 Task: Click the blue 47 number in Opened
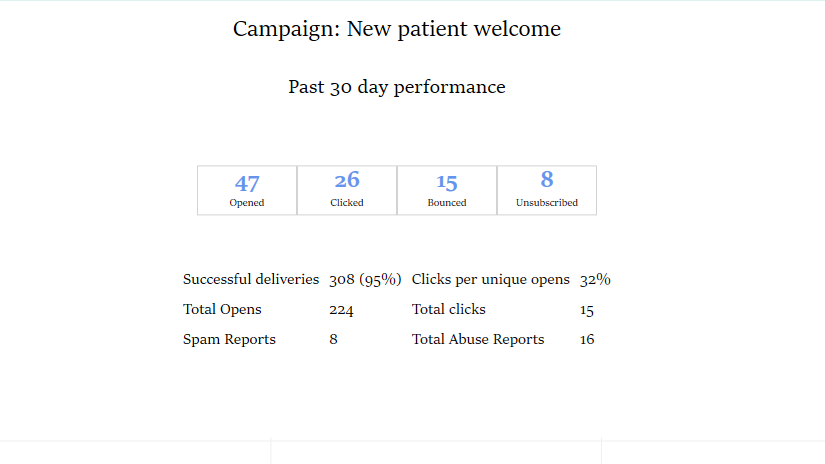(x=247, y=184)
